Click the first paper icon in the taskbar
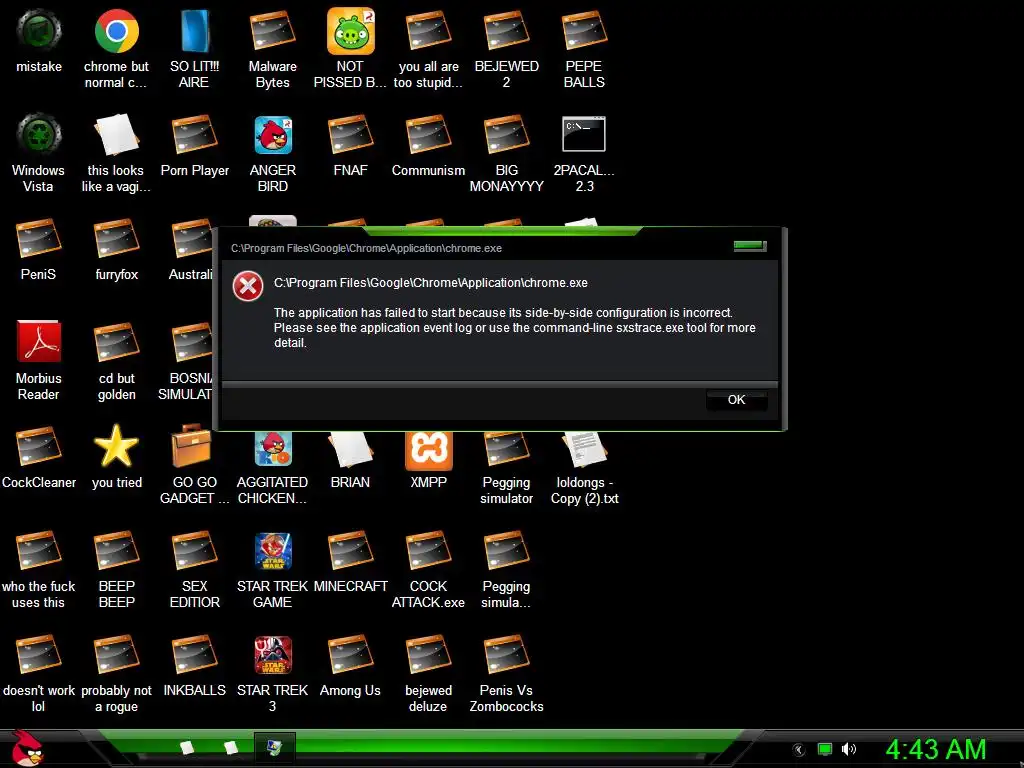Image resolution: width=1024 pixels, height=768 pixels. (x=187, y=747)
